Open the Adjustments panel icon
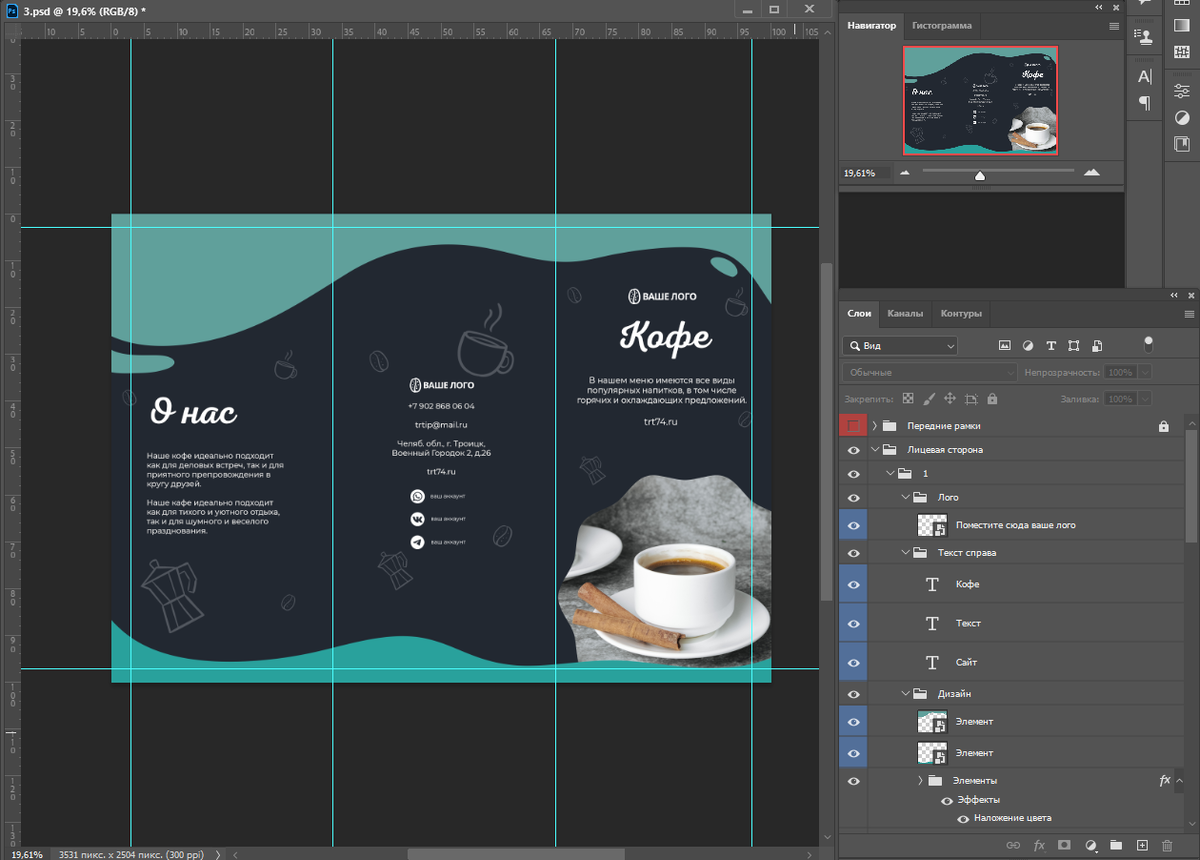Screen dimensions: 1200x860 tap(1182, 117)
